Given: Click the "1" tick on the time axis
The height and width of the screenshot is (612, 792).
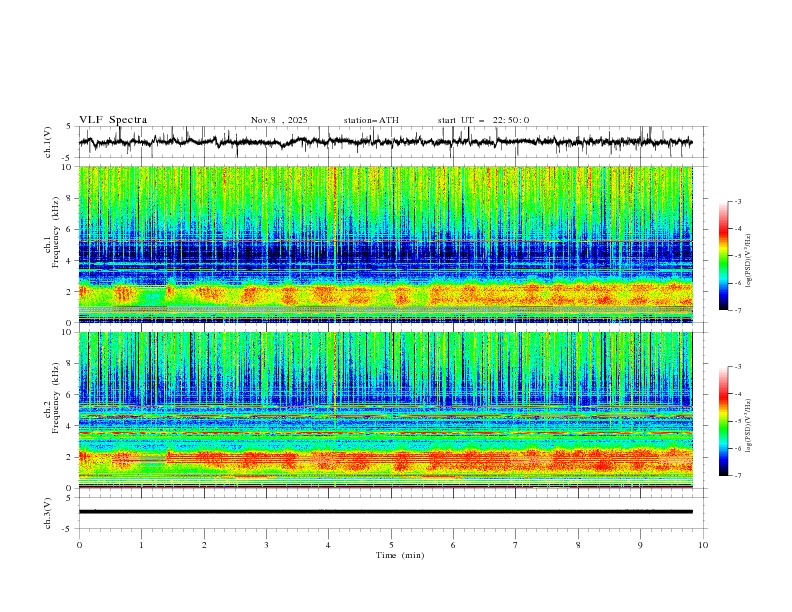Looking at the screenshot, I should (x=141, y=545).
